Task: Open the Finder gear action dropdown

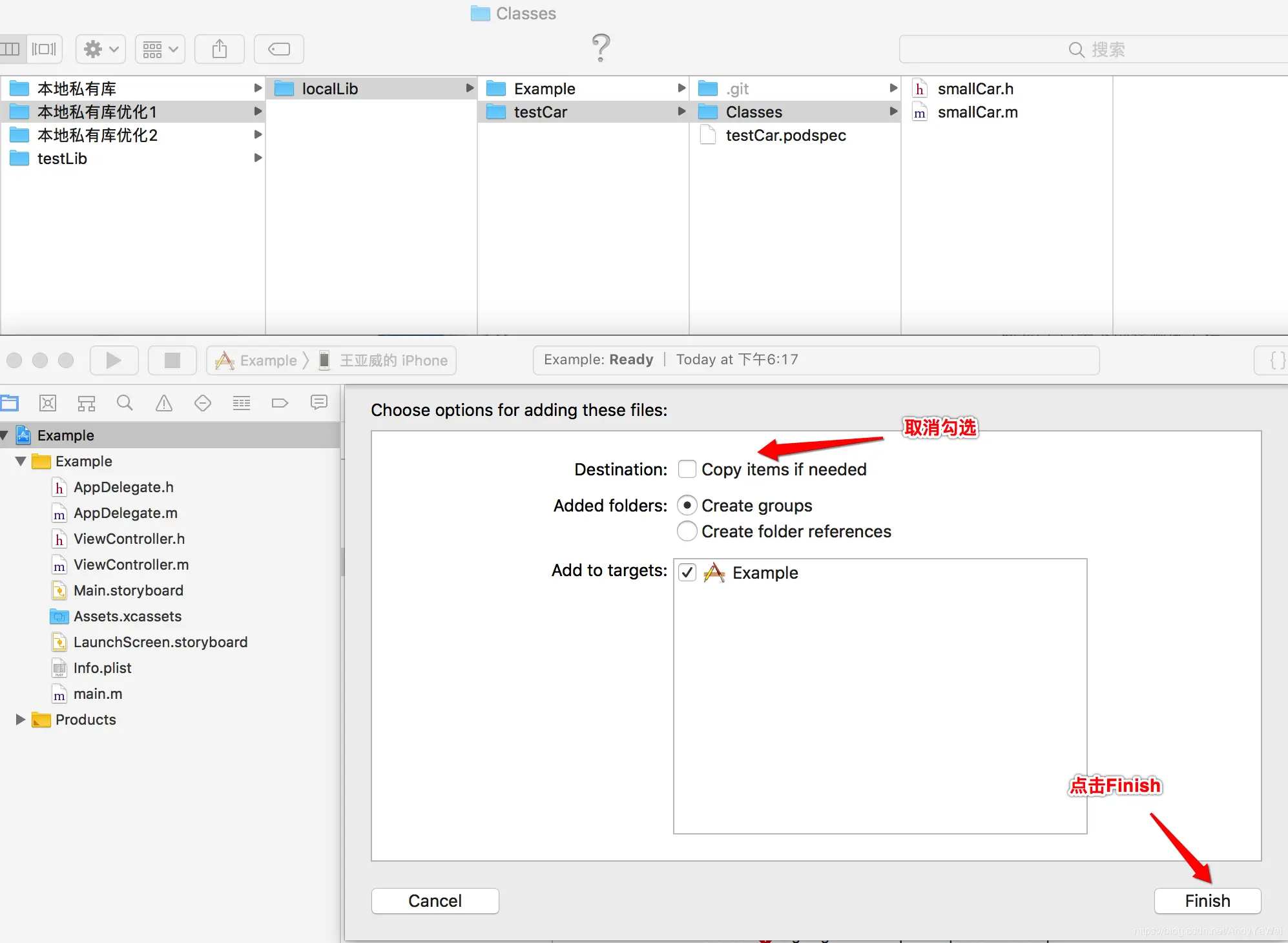Action: click(101, 49)
